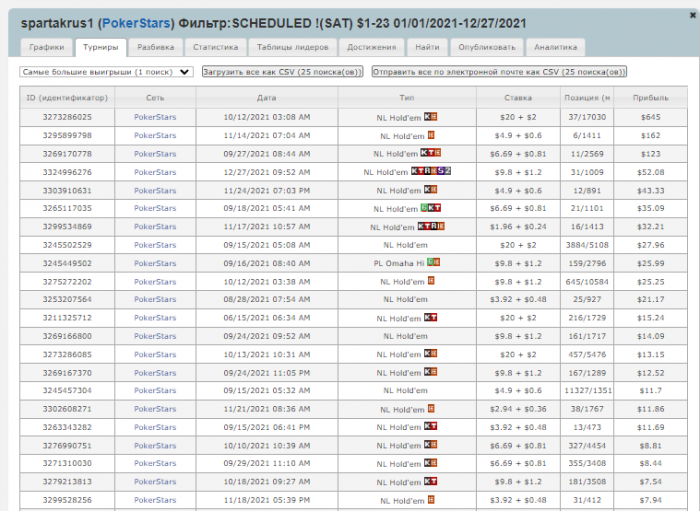Open PokerStars link in row 3253207564
700x511 pixels.
155,299
